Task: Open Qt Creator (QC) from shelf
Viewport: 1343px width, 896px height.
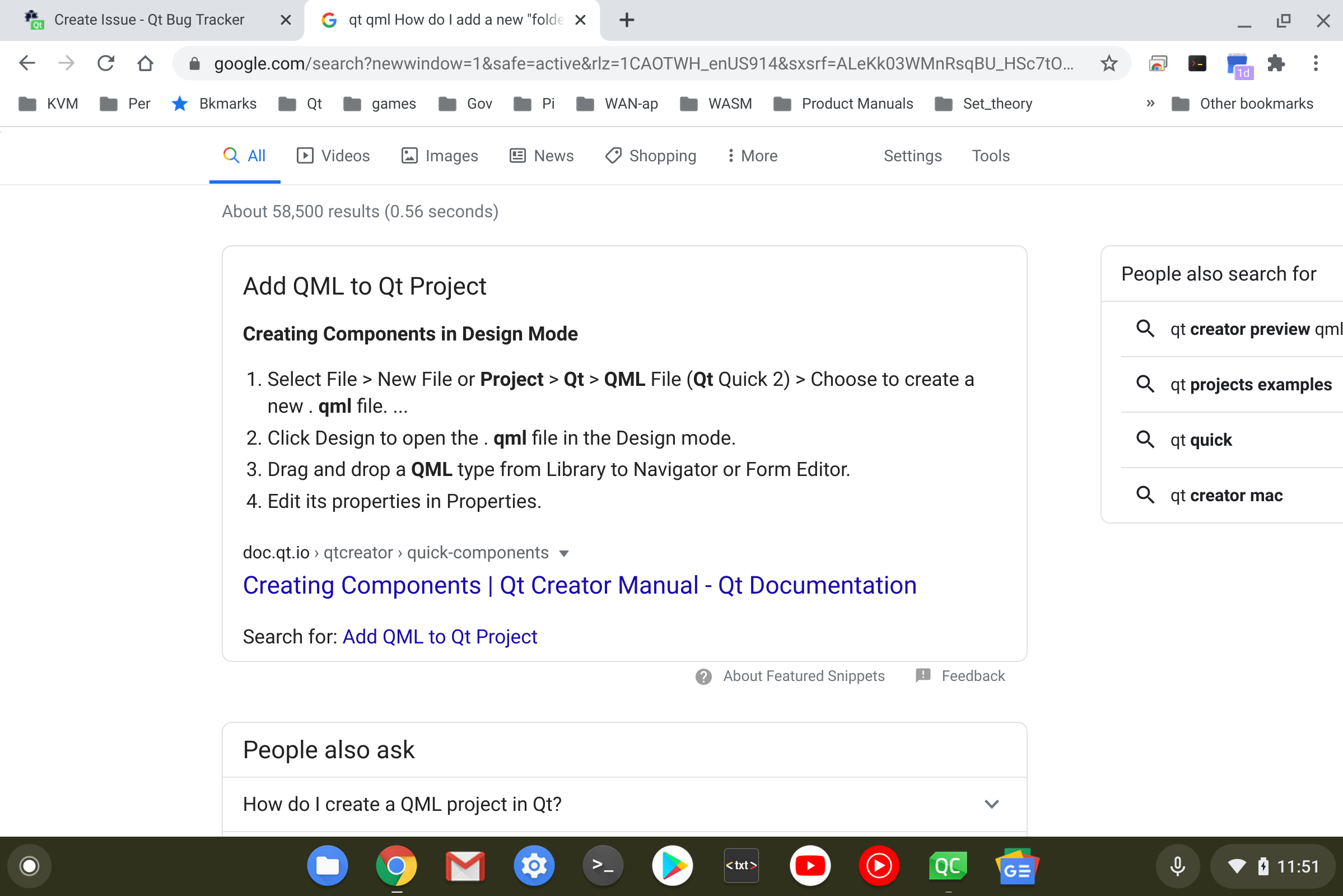Action: click(948, 866)
